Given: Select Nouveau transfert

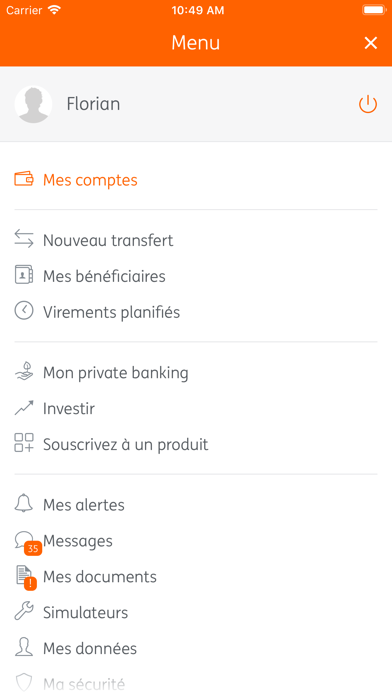Looking at the screenshot, I should click(x=108, y=240).
